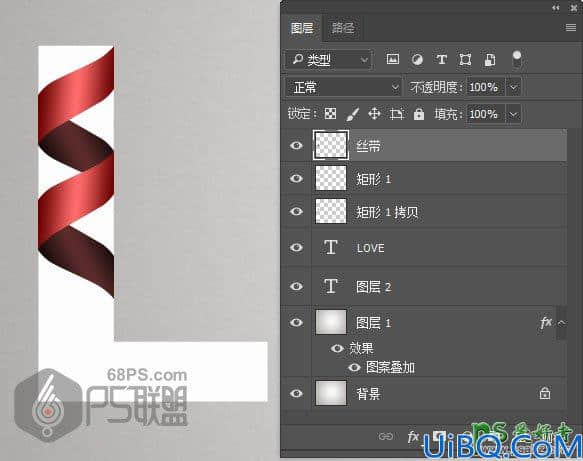Select layer name 图层 1

tap(373, 323)
